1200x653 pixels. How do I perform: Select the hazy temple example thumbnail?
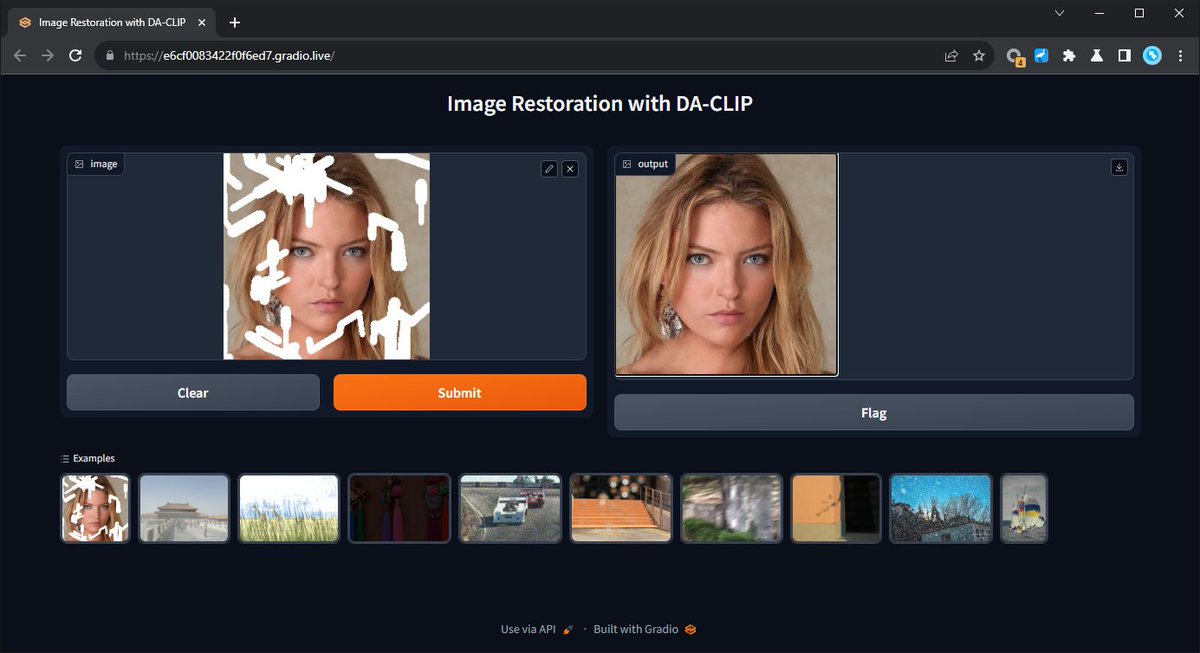tap(184, 508)
